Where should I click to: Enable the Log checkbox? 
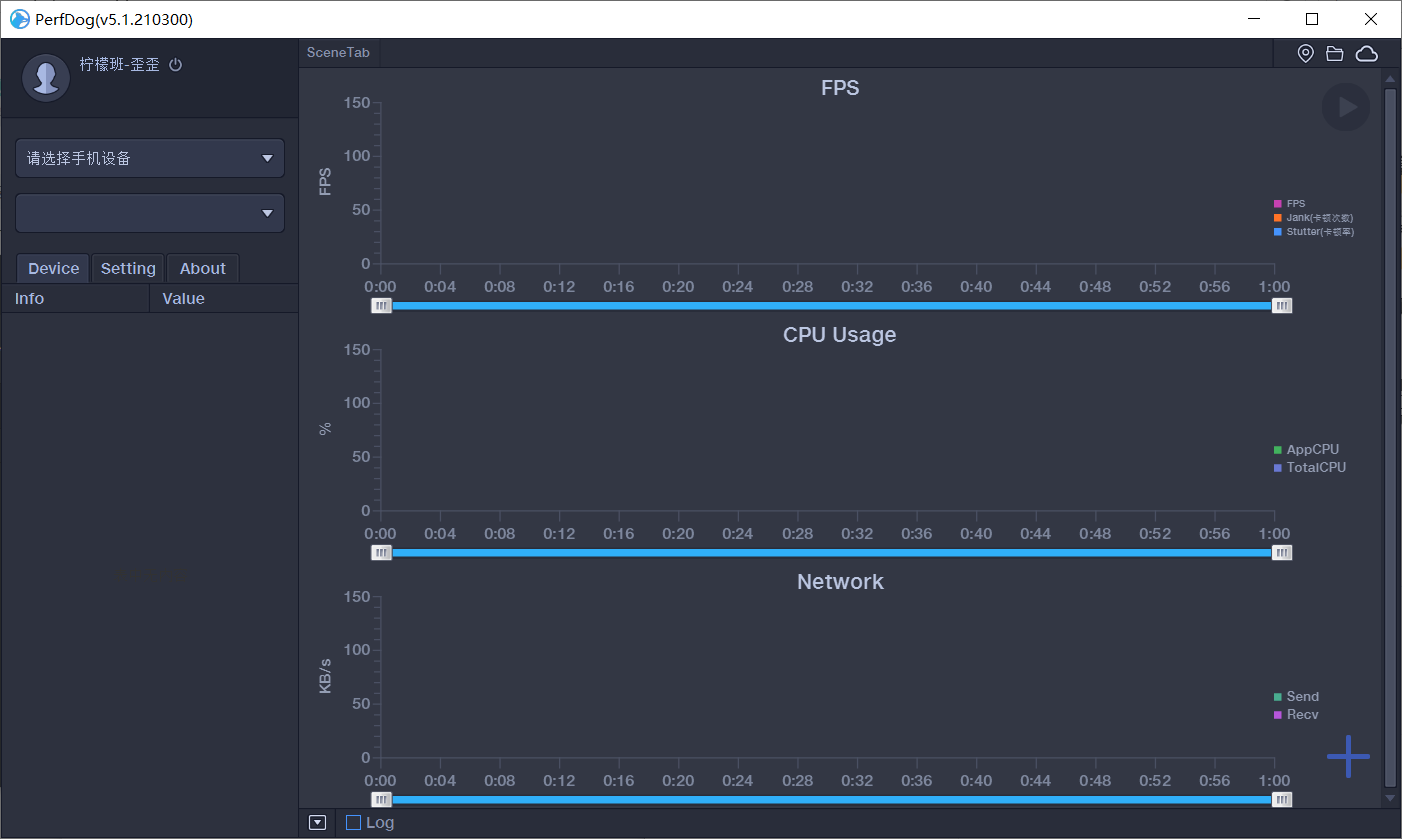(353, 823)
